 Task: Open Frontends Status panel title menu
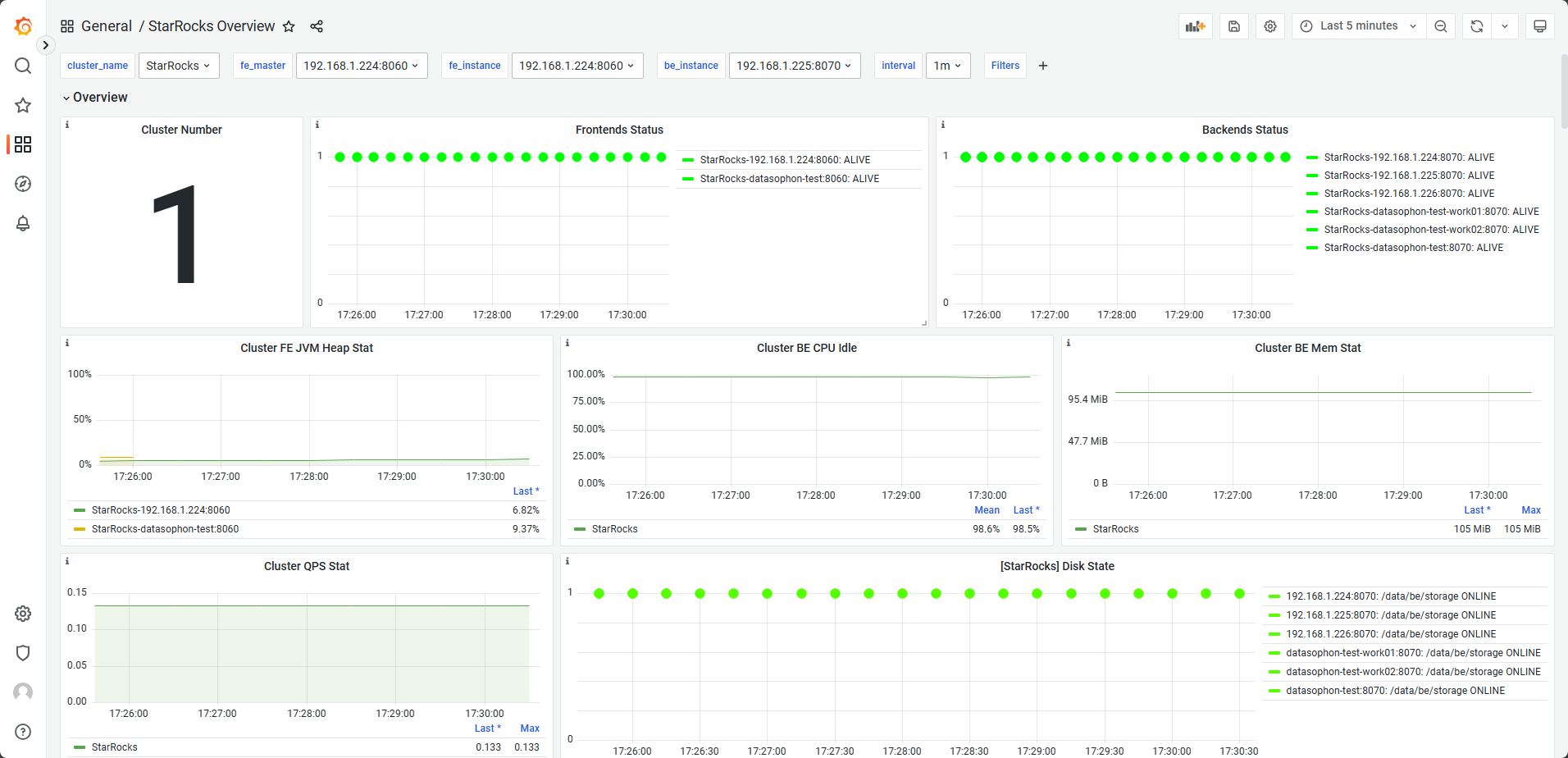click(619, 130)
